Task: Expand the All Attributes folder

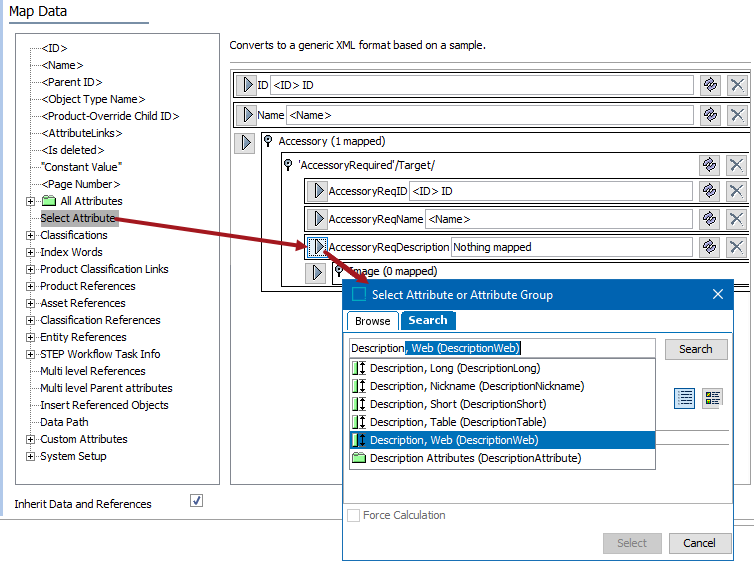Action: tap(31, 201)
